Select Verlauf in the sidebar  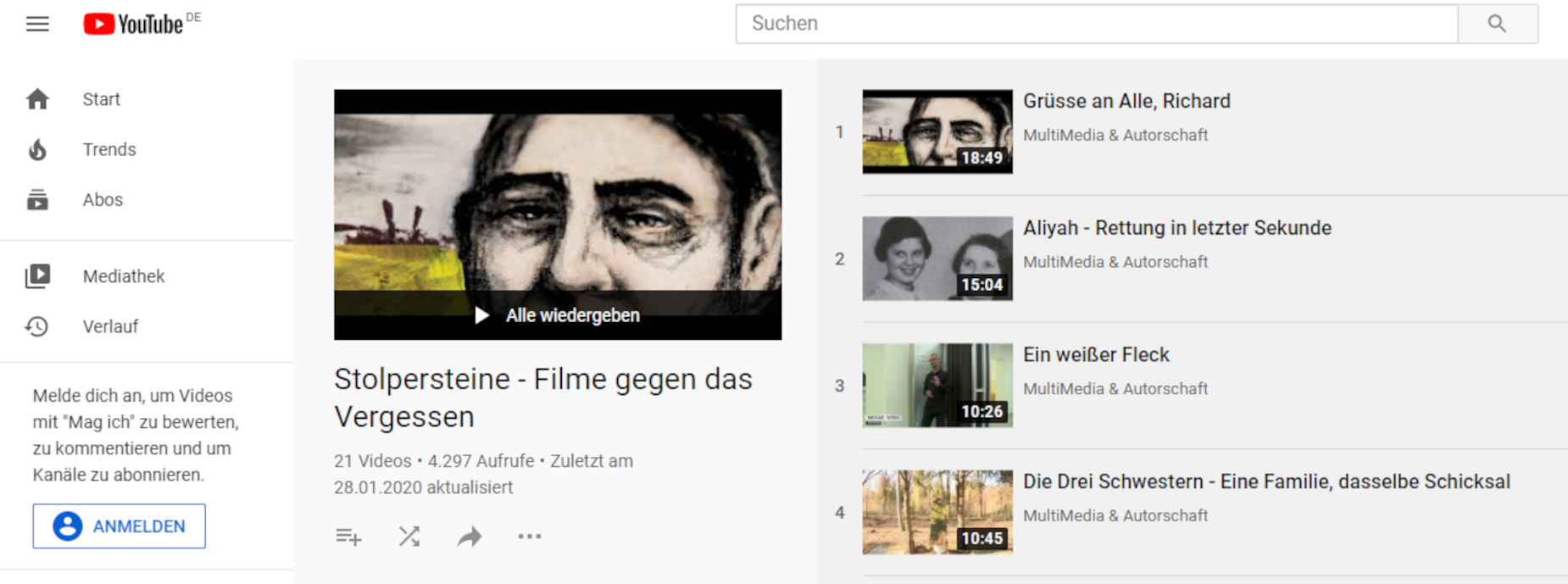pos(110,326)
